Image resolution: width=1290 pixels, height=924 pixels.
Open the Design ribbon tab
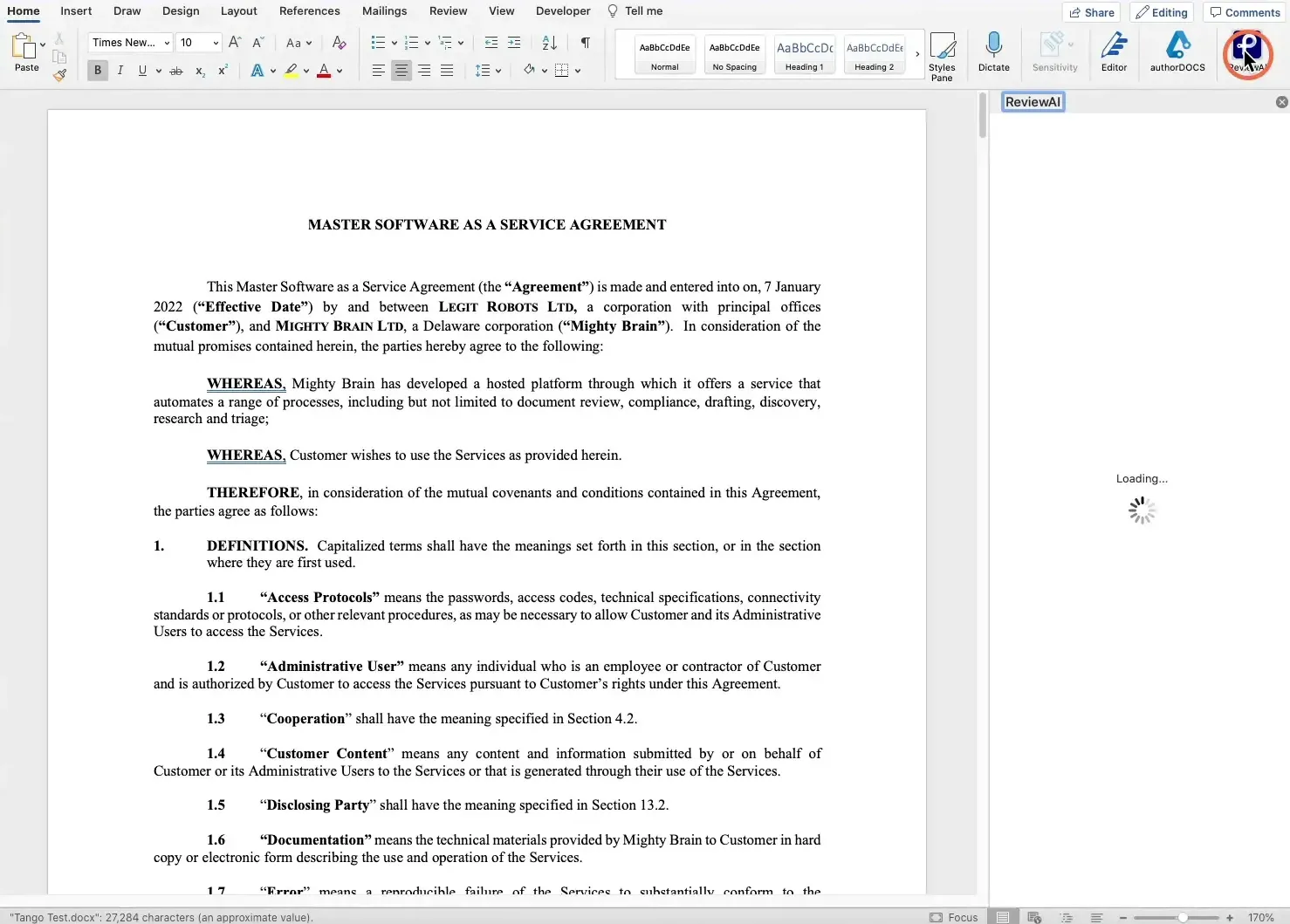[x=181, y=11]
